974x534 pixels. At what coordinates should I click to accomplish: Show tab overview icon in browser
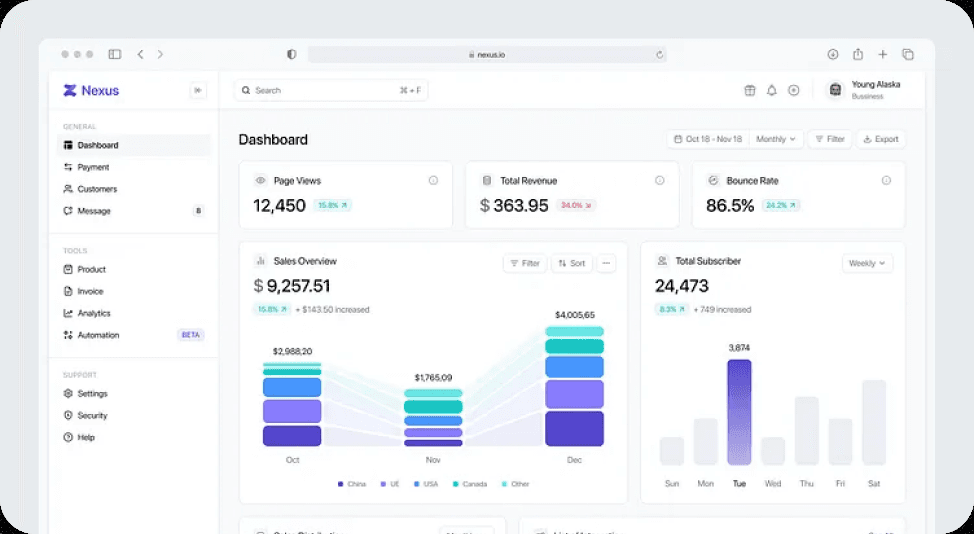point(908,55)
